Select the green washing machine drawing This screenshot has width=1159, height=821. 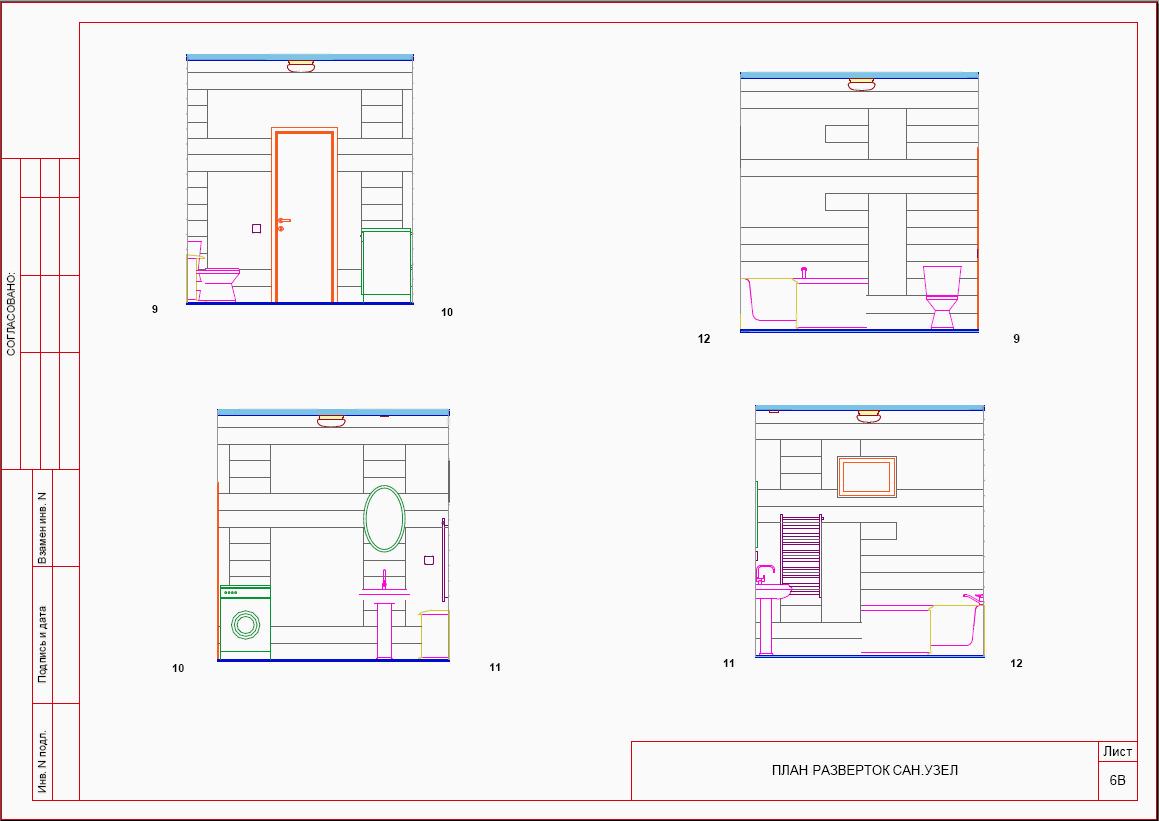[x=245, y=622]
